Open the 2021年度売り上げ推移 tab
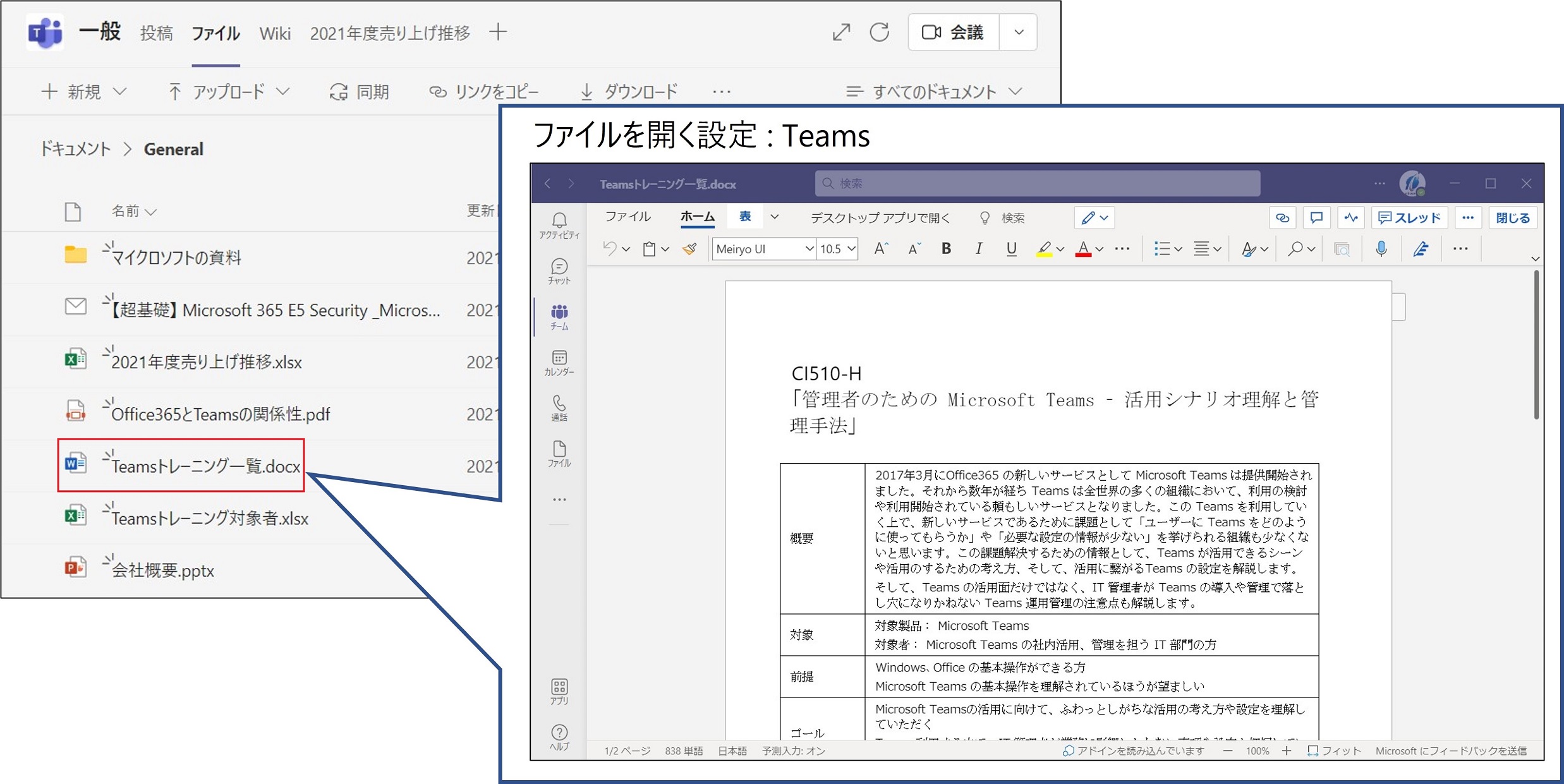The height and width of the screenshot is (784, 1564). [x=390, y=33]
